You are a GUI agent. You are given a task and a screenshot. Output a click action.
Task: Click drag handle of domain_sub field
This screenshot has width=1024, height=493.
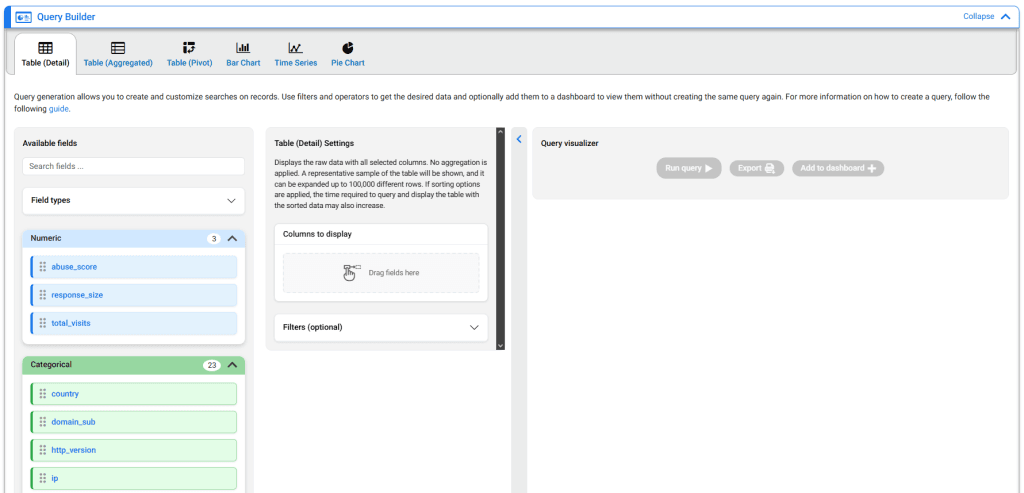(x=42, y=422)
